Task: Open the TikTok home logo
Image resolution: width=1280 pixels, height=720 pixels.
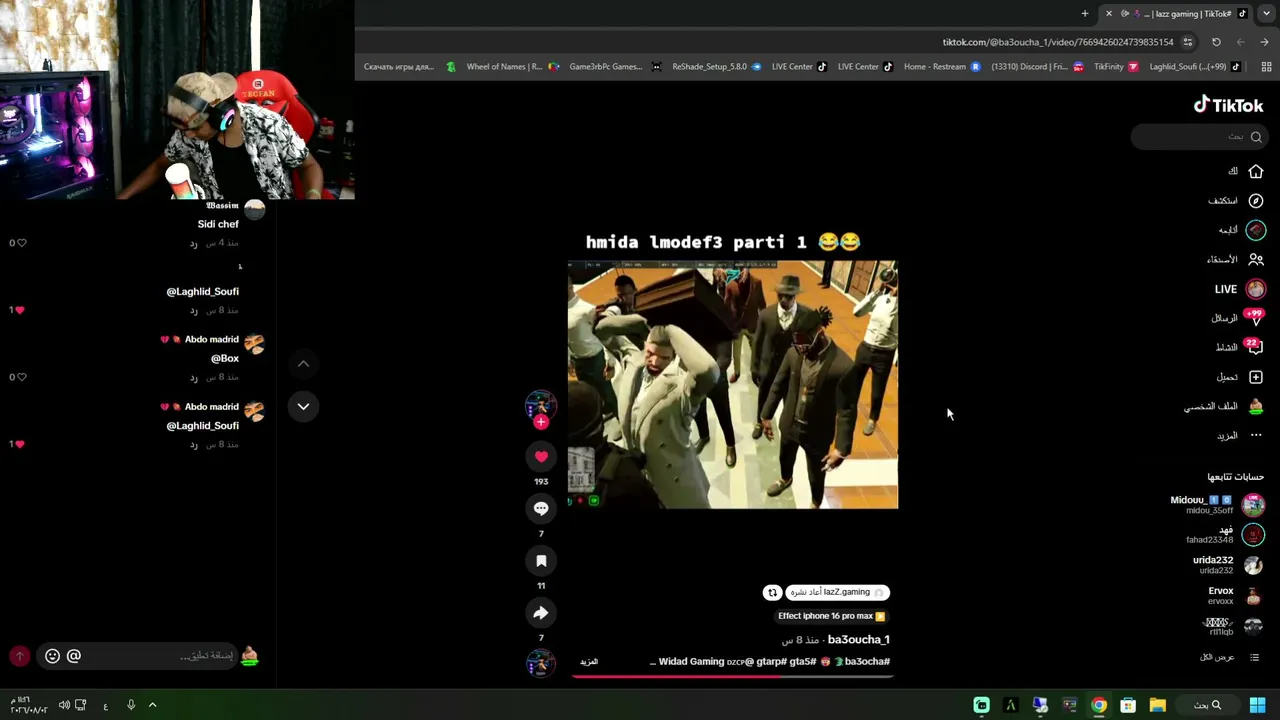Action: pyautogui.click(x=1228, y=105)
